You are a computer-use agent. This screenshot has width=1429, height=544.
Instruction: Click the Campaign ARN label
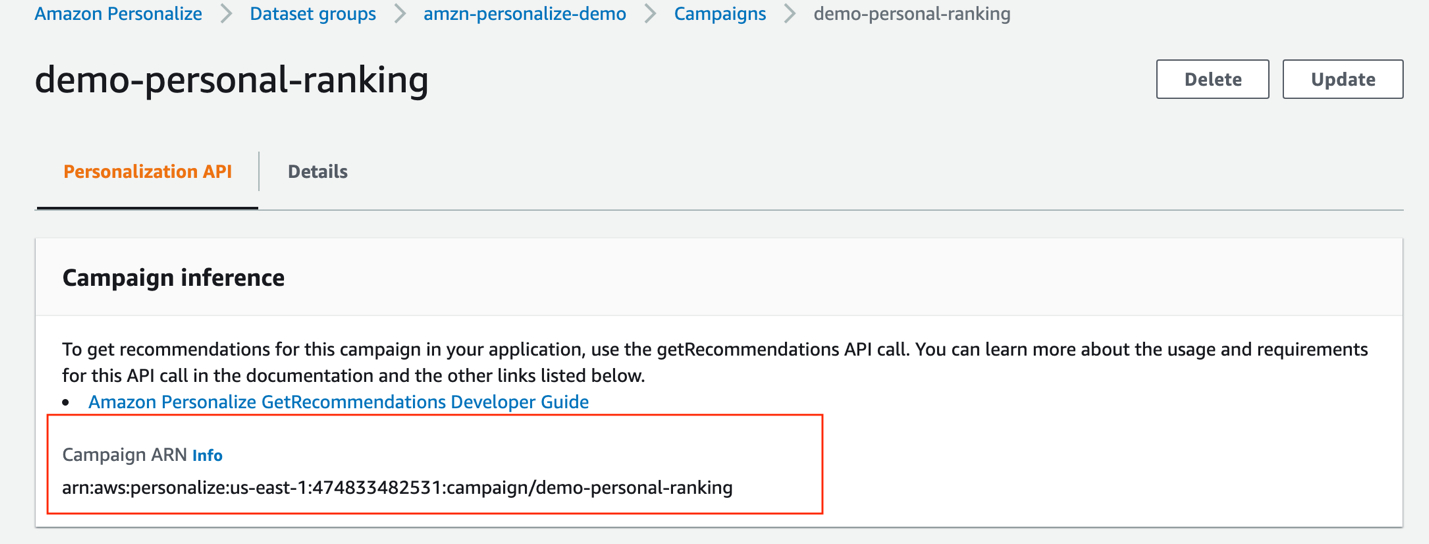(x=124, y=455)
